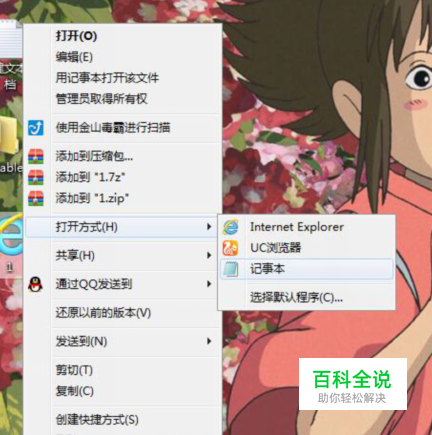Click the QQ penguin icon

point(35,284)
